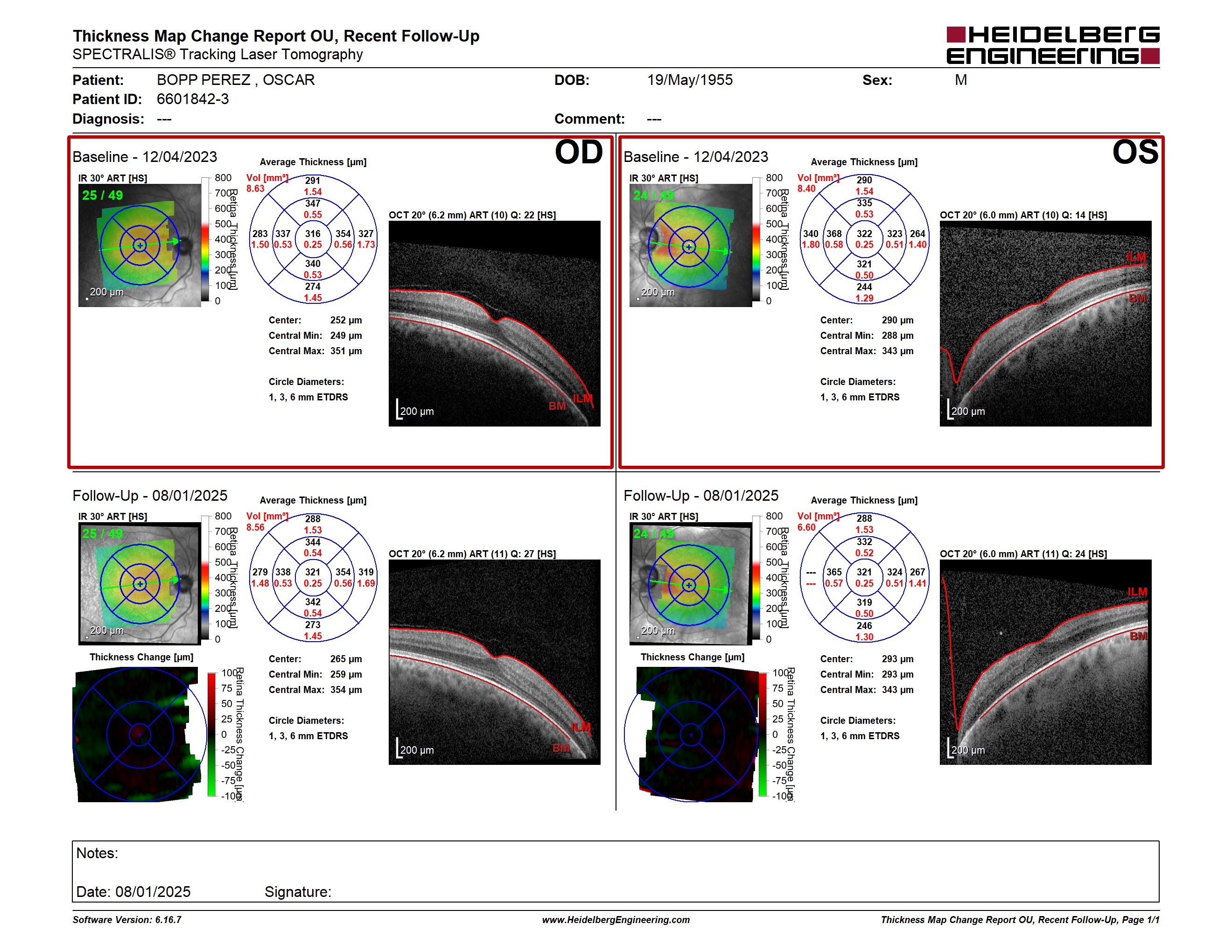1232x952 pixels.
Task: Click the Signature line in the notes box
Action: (x=298, y=892)
